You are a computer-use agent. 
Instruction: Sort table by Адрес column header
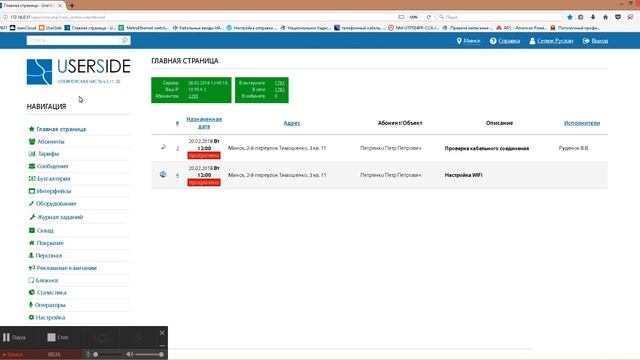292,123
